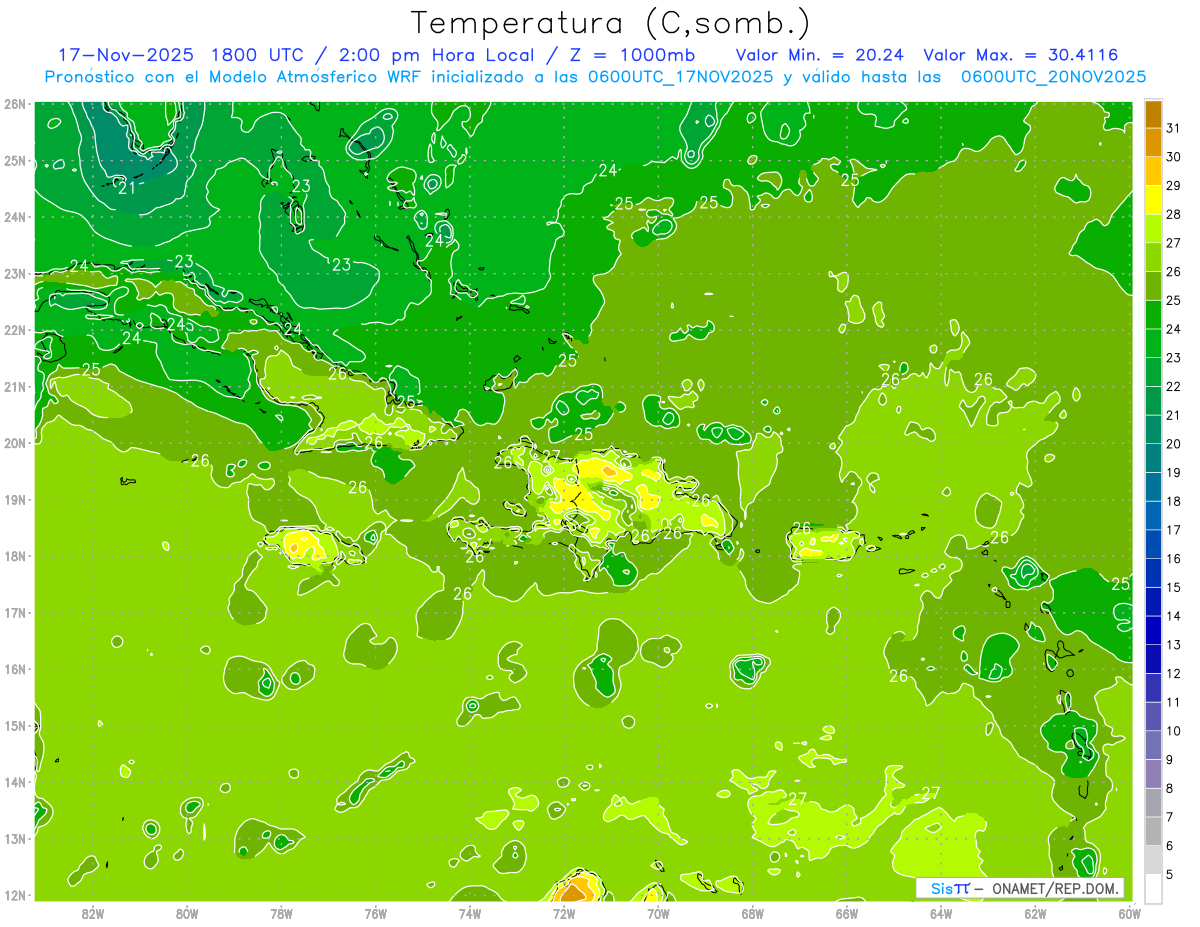1200x927 pixels.
Task: Click the 14N latitude axis label
Action: tap(16, 782)
